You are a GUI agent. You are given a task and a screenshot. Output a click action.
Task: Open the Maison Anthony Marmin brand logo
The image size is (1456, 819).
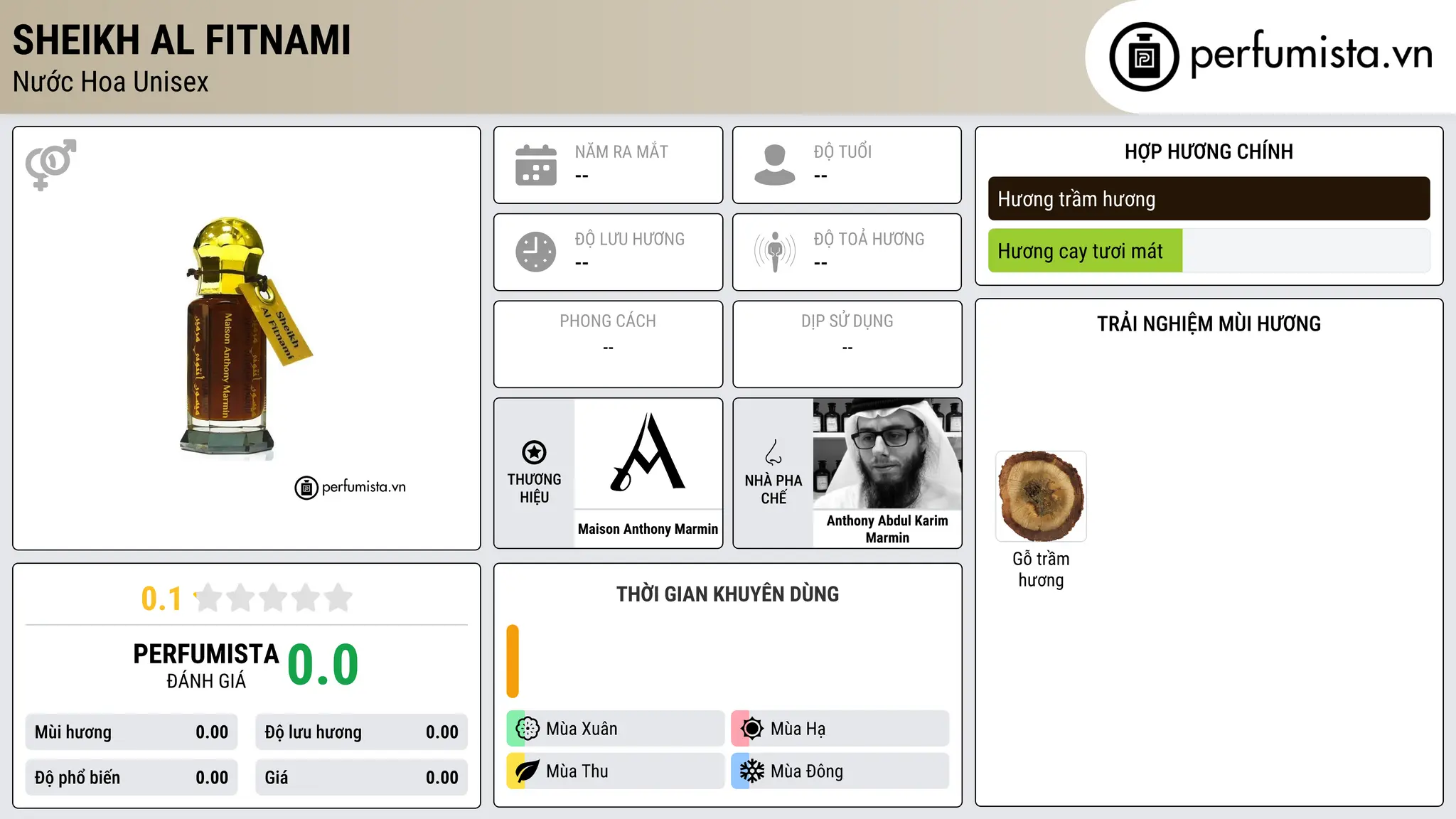coord(648,454)
